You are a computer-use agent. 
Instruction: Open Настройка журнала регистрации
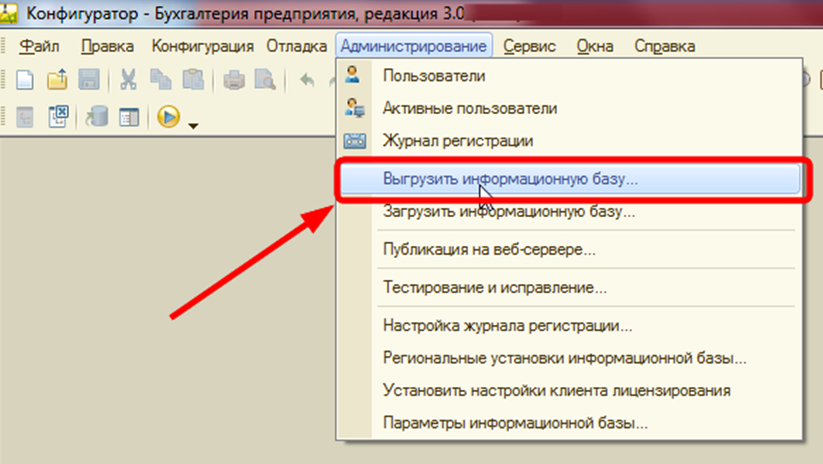tap(569, 325)
